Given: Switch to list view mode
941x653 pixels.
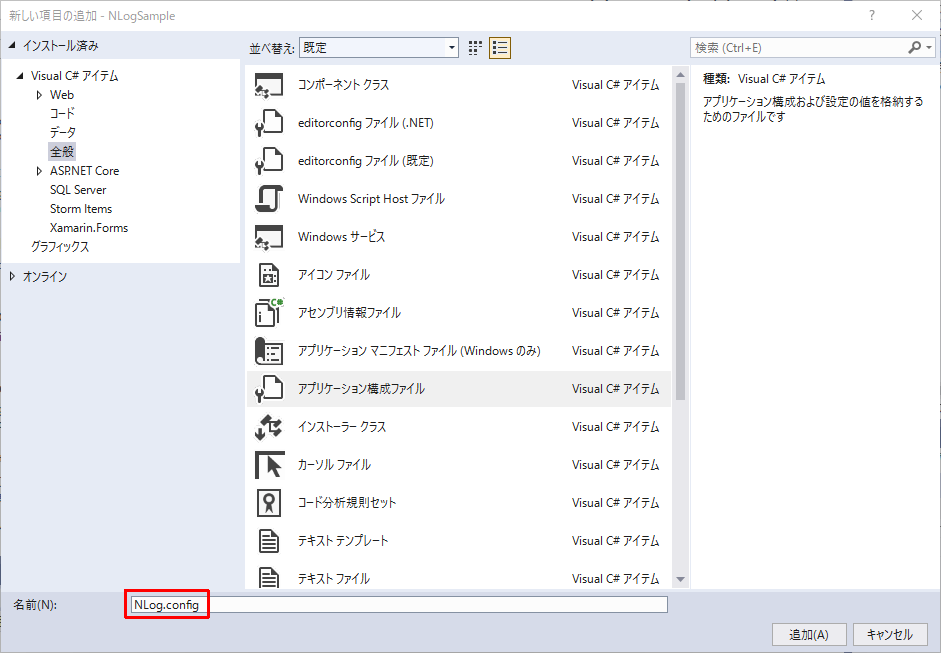Looking at the screenshot, I should point(499,47).
